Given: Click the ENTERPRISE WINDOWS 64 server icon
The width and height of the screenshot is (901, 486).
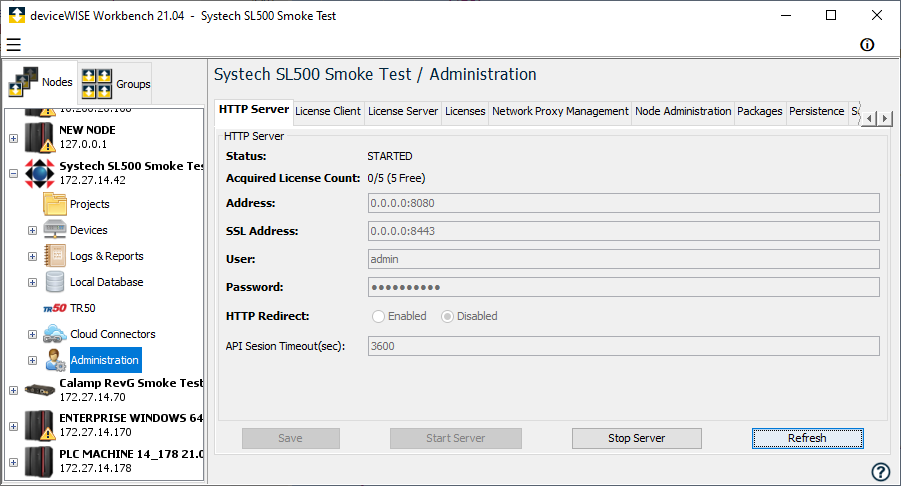Looking at the screenshot, I should coord(40,426).
